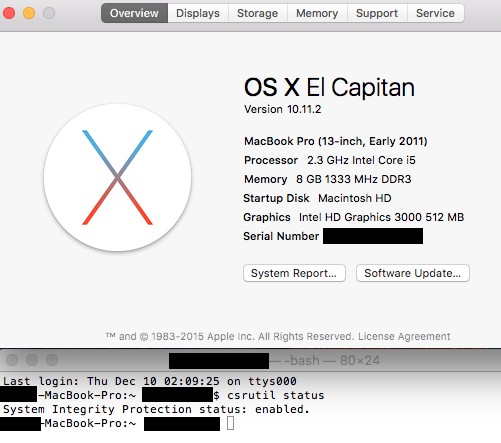Click the Processor label
Screen dimensions: 501x443
pos(271,160)
